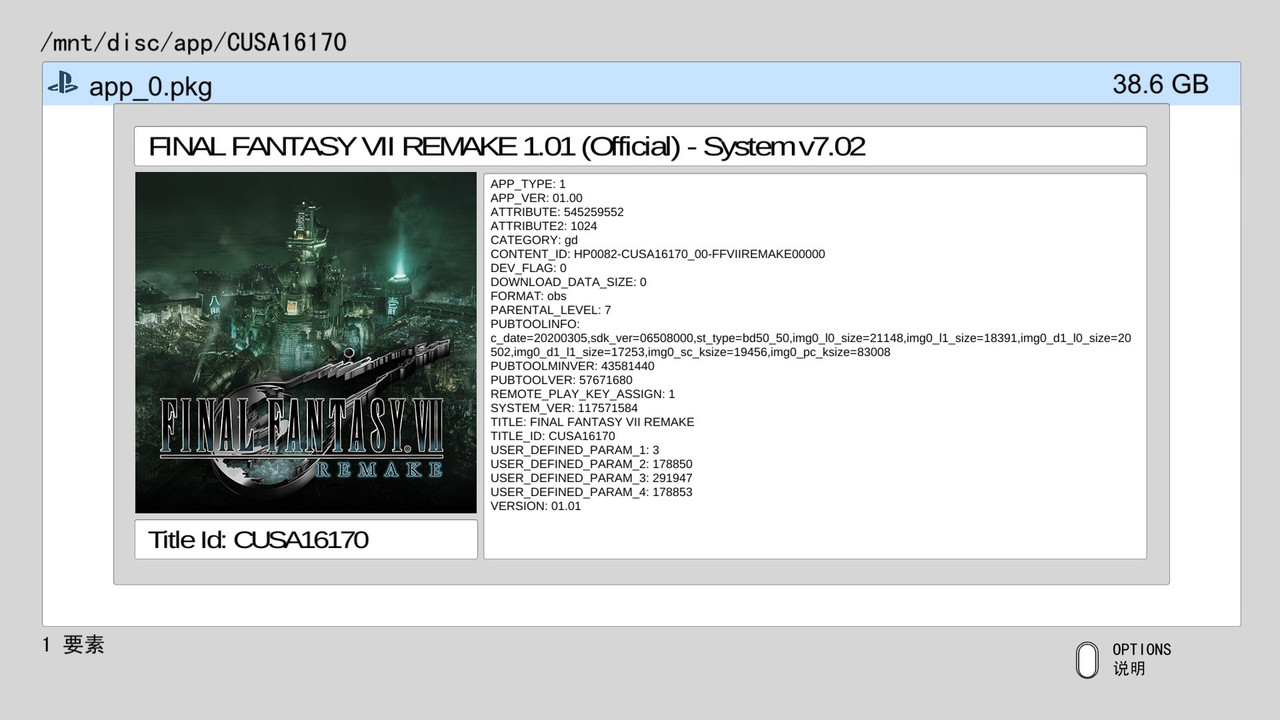Click the PlayStation logo icon beside app_0.pkg

(x=63, y=85)
